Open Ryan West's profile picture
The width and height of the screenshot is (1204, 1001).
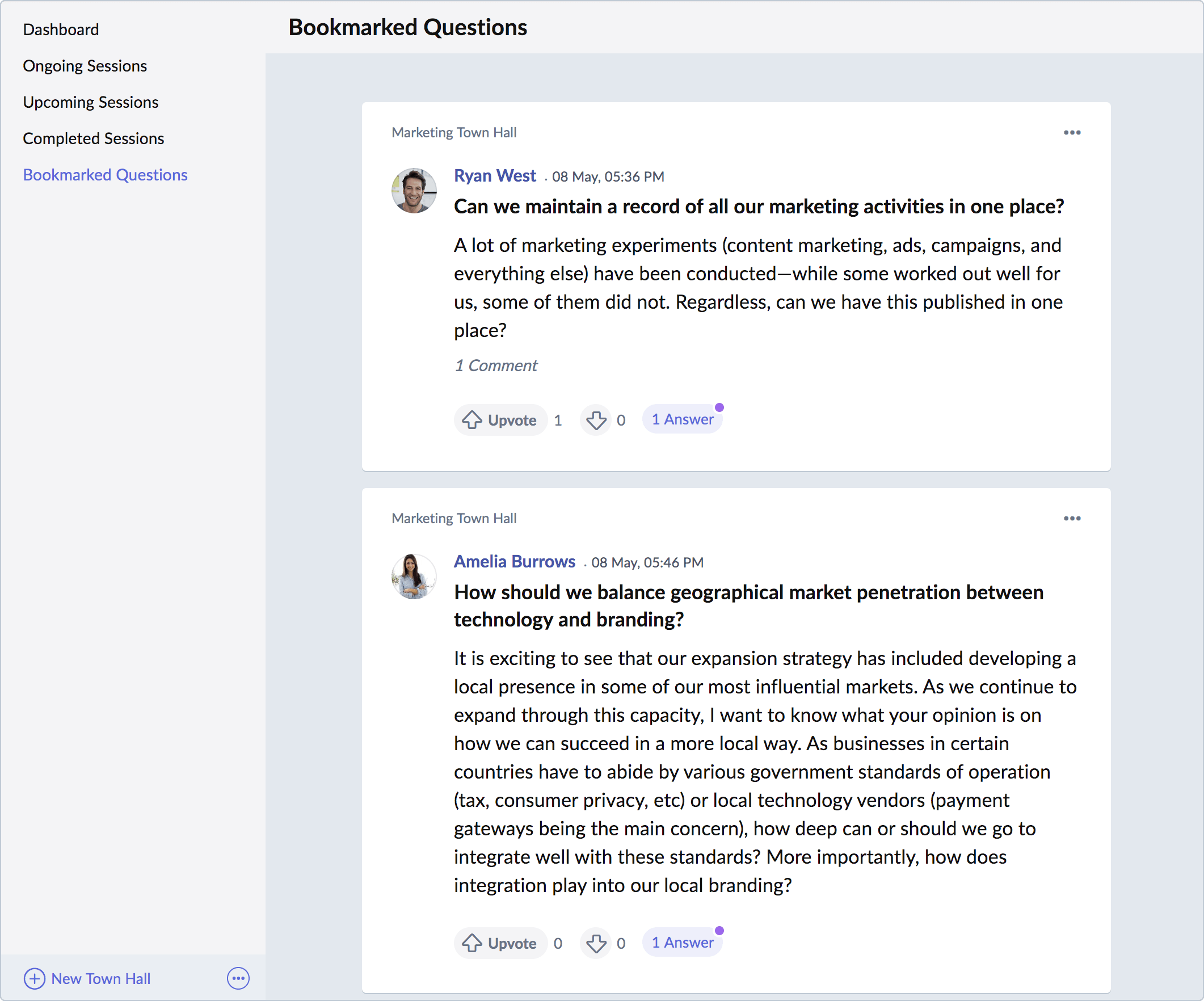pyautogui.click(x=414, y=190)
